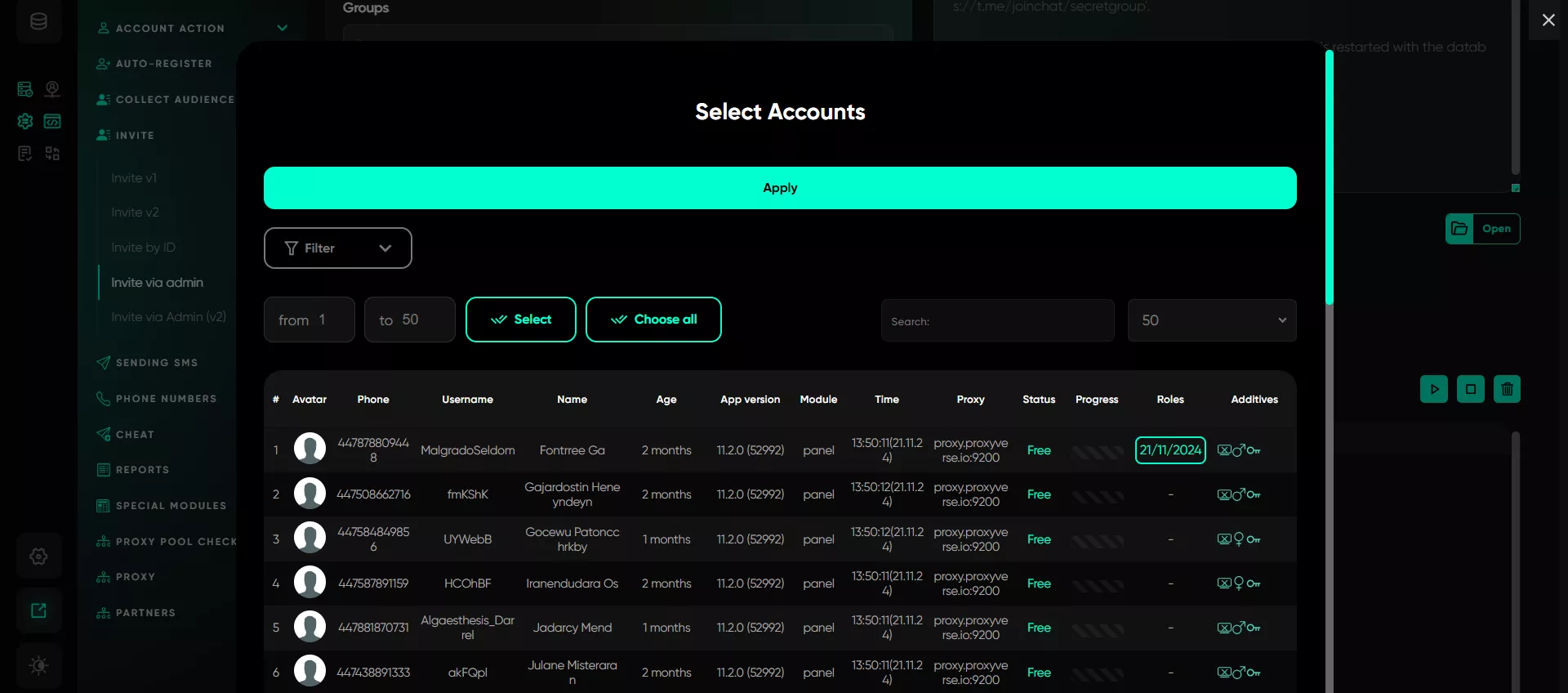Click the stop button in the background panel
This screenshot has width=1568, height=693.
(1471, 389)
